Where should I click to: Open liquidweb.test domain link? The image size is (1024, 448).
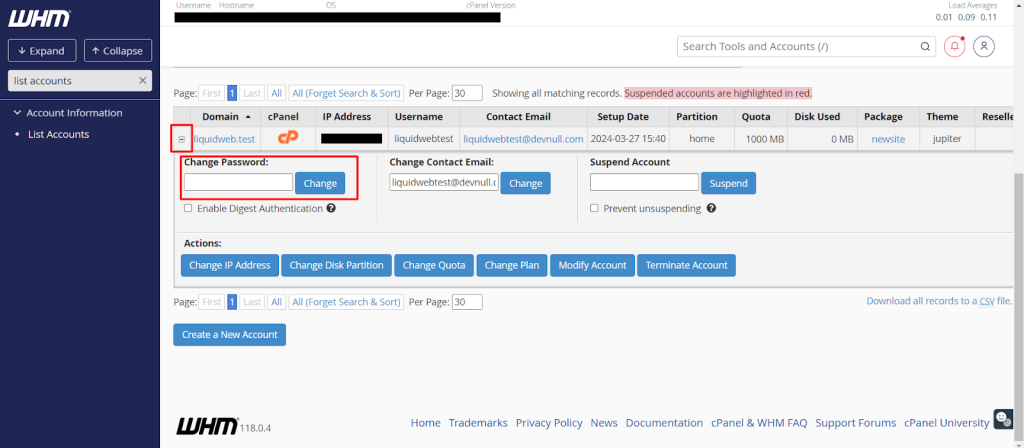pos(224,139)
